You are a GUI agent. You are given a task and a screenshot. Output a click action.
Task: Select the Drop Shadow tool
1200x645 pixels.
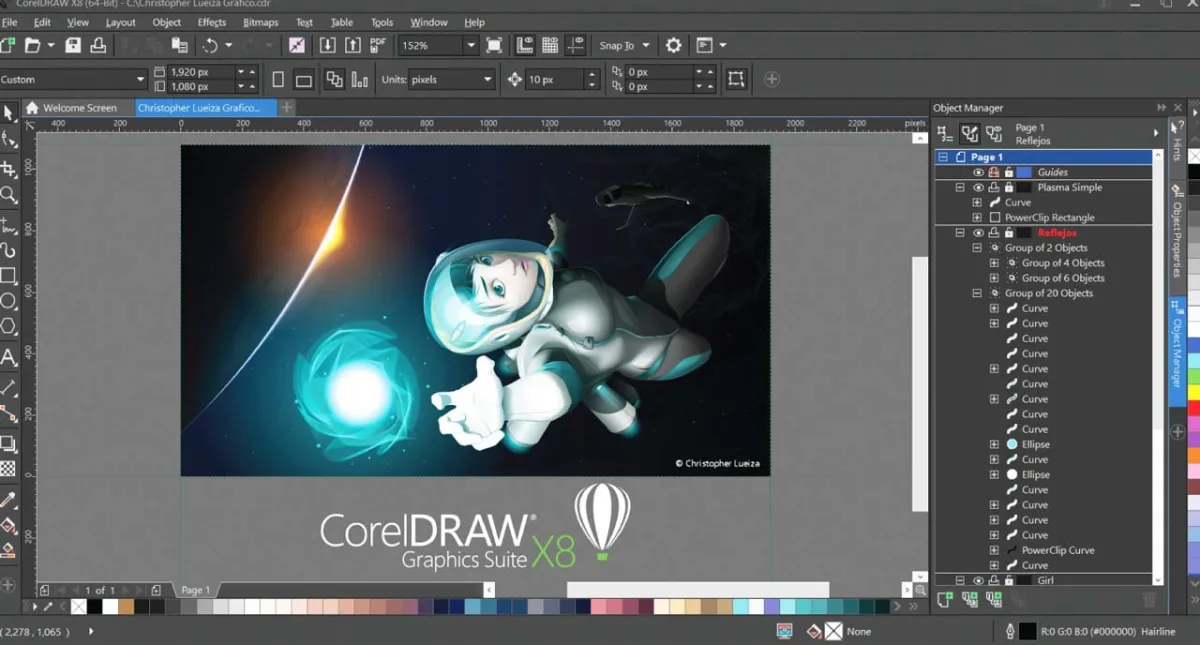8,443
